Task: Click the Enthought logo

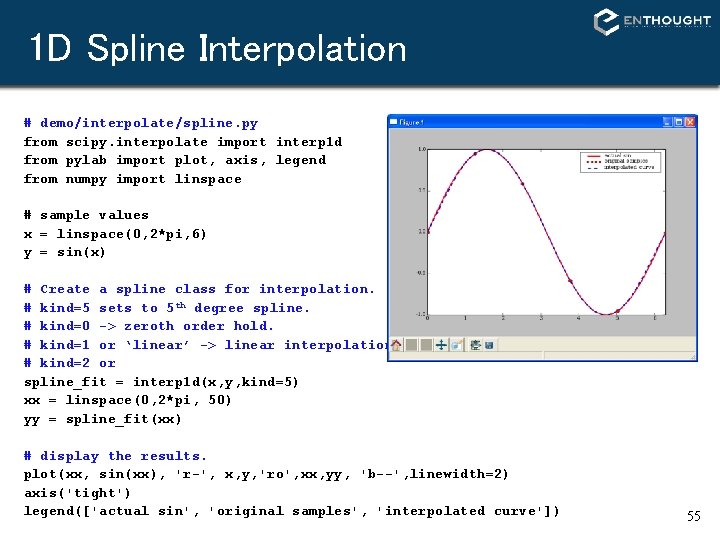Action: (652, 21)
